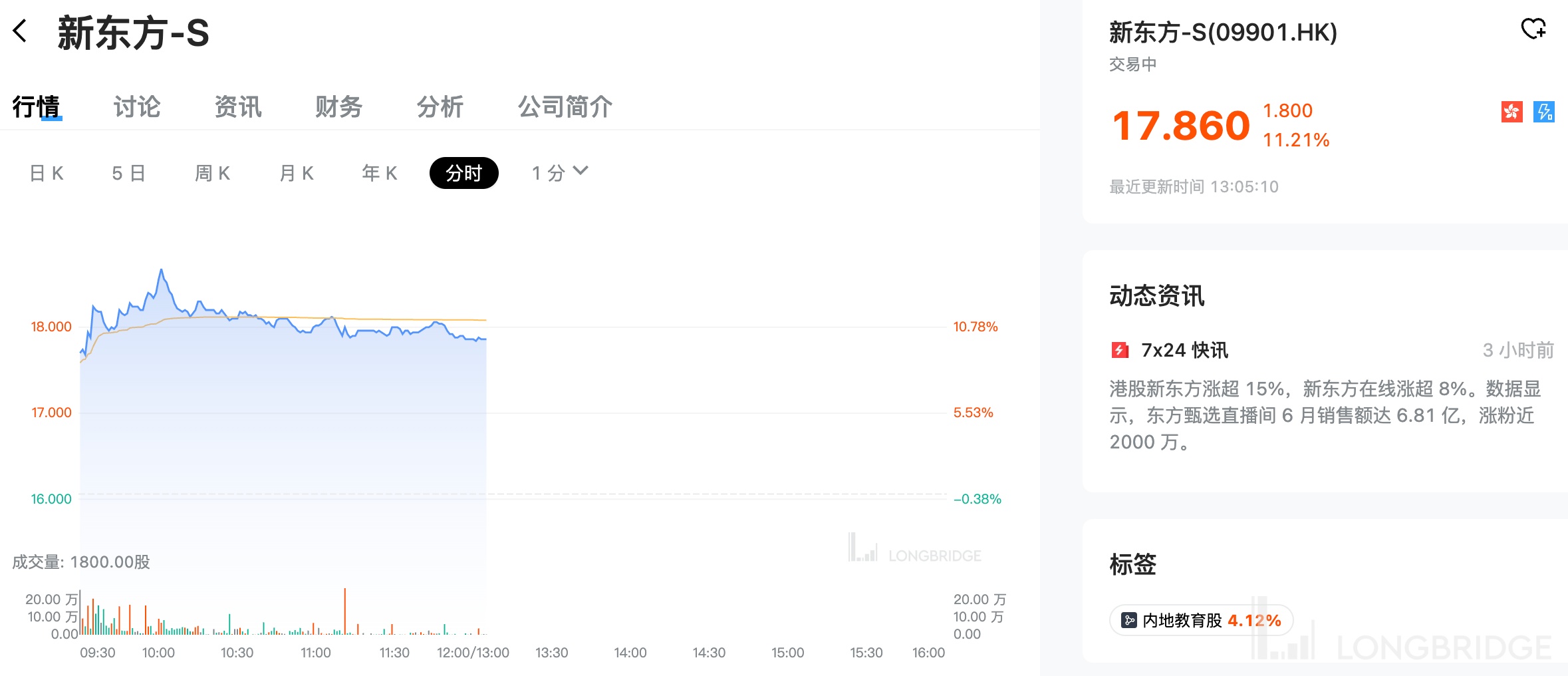Click the blue real-time quote lightning icon
This screenshot has width=1568, height=676.
[x=1544, y=112]
